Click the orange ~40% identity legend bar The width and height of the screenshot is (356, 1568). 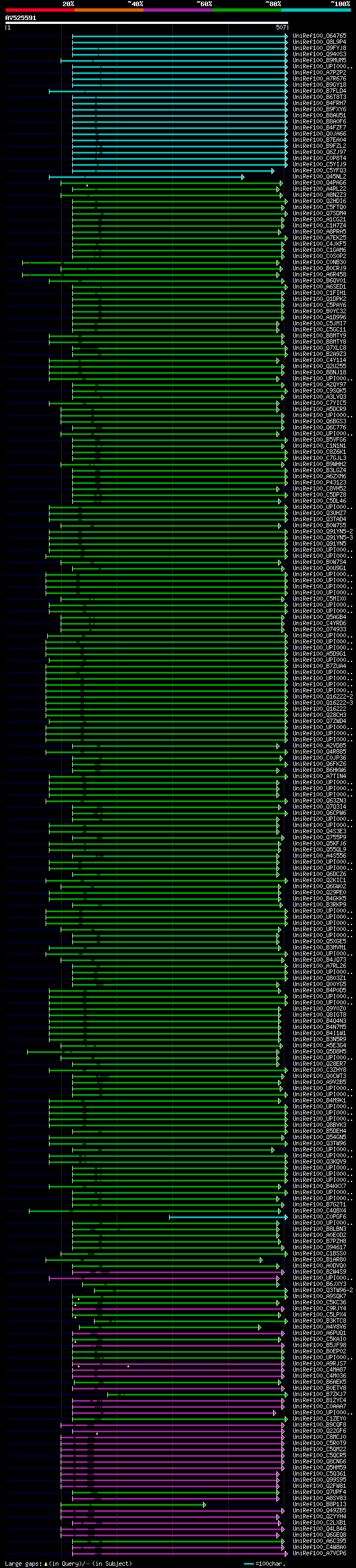109,10
